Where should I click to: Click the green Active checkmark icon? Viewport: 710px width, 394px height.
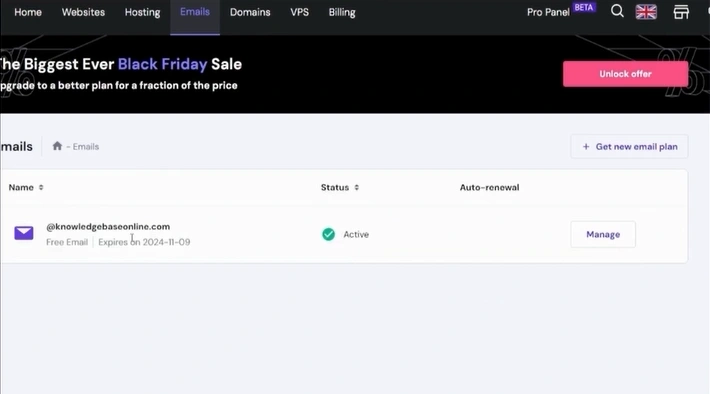(x=328, y=234)
